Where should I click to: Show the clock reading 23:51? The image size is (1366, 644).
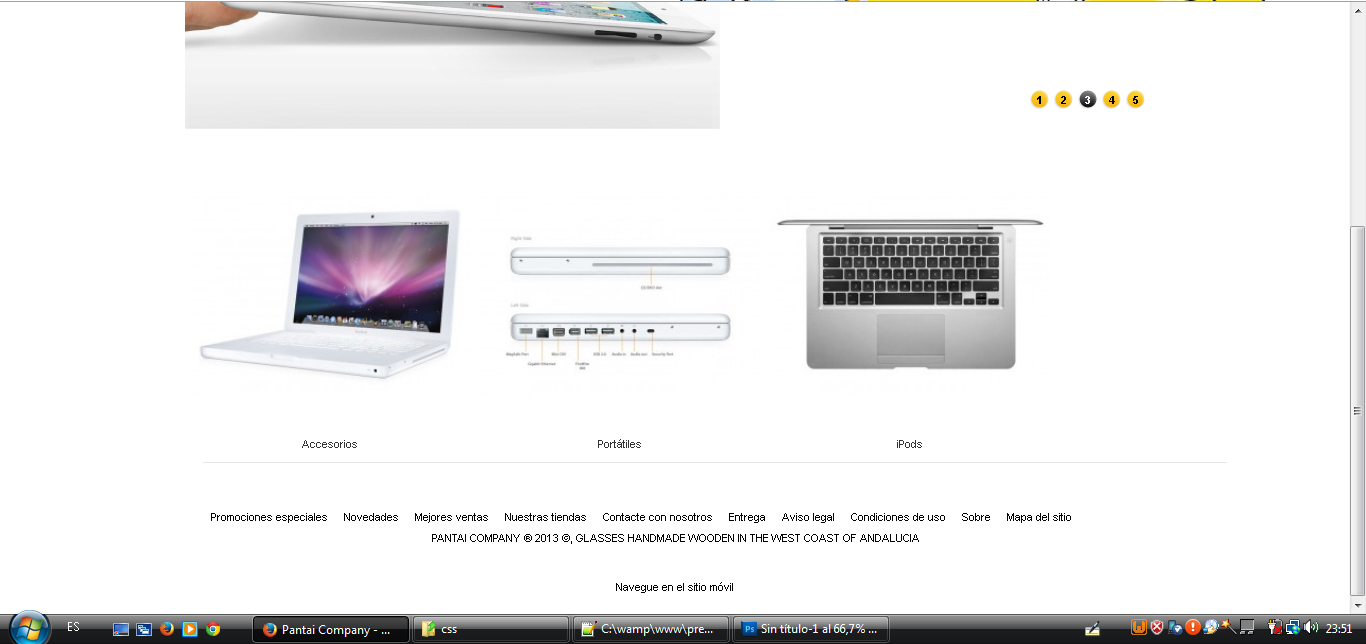tap(1339, 629)
